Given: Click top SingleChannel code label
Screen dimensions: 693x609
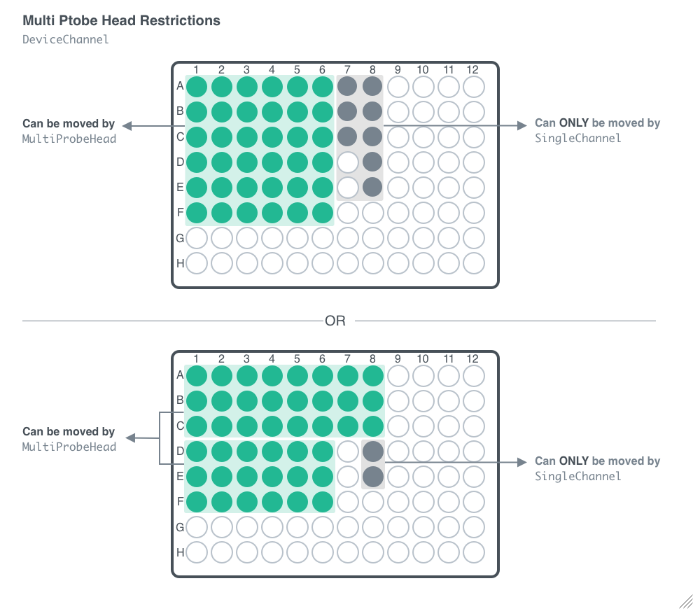Looking at the screenshot, I should (578, 138).
